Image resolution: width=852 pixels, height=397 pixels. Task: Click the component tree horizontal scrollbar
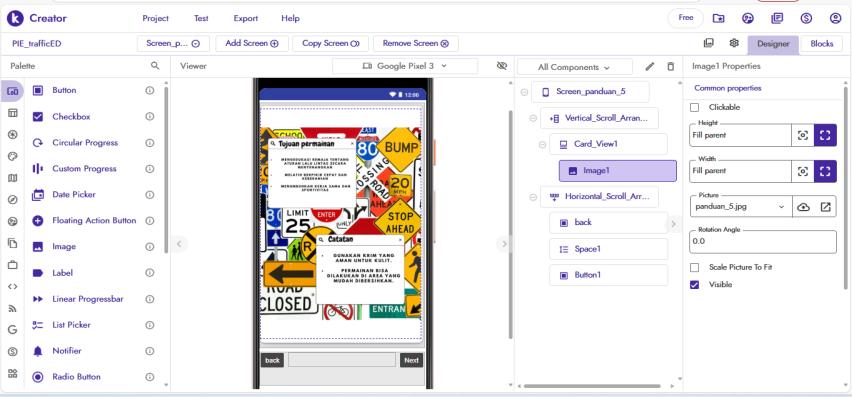tap(592, 386)
